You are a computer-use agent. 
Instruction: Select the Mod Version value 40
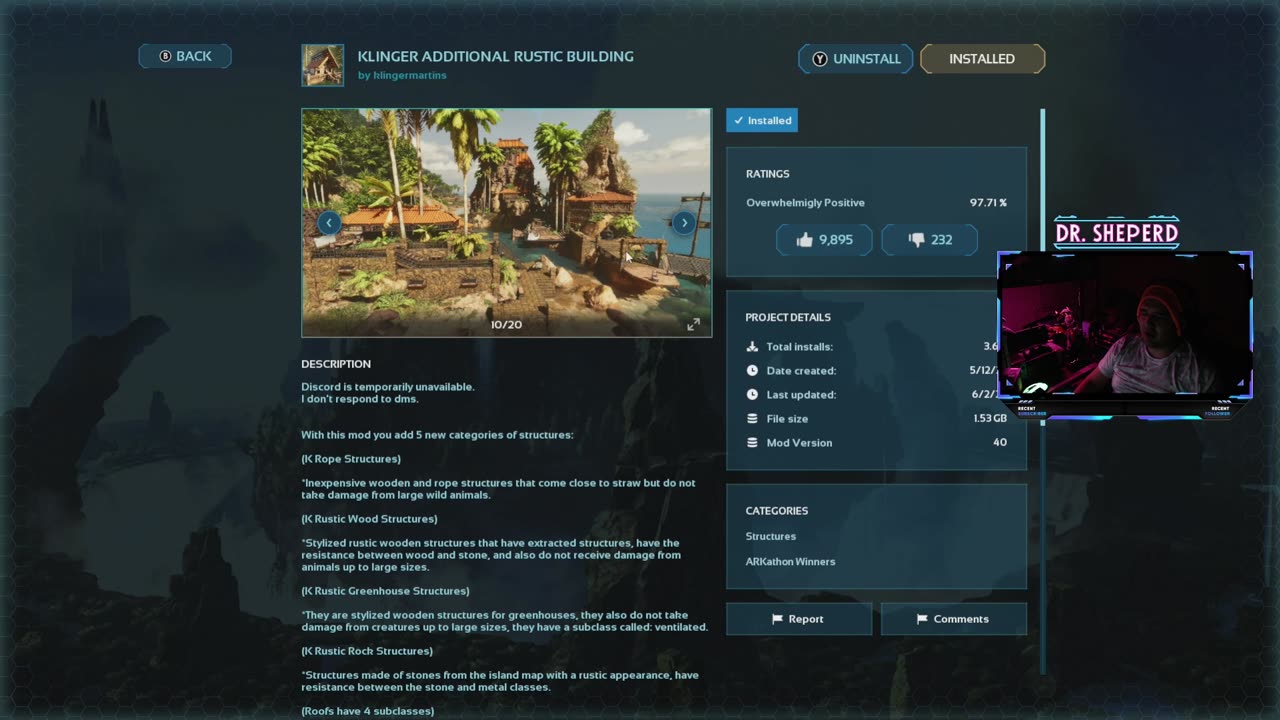[x=1000, y=443]
